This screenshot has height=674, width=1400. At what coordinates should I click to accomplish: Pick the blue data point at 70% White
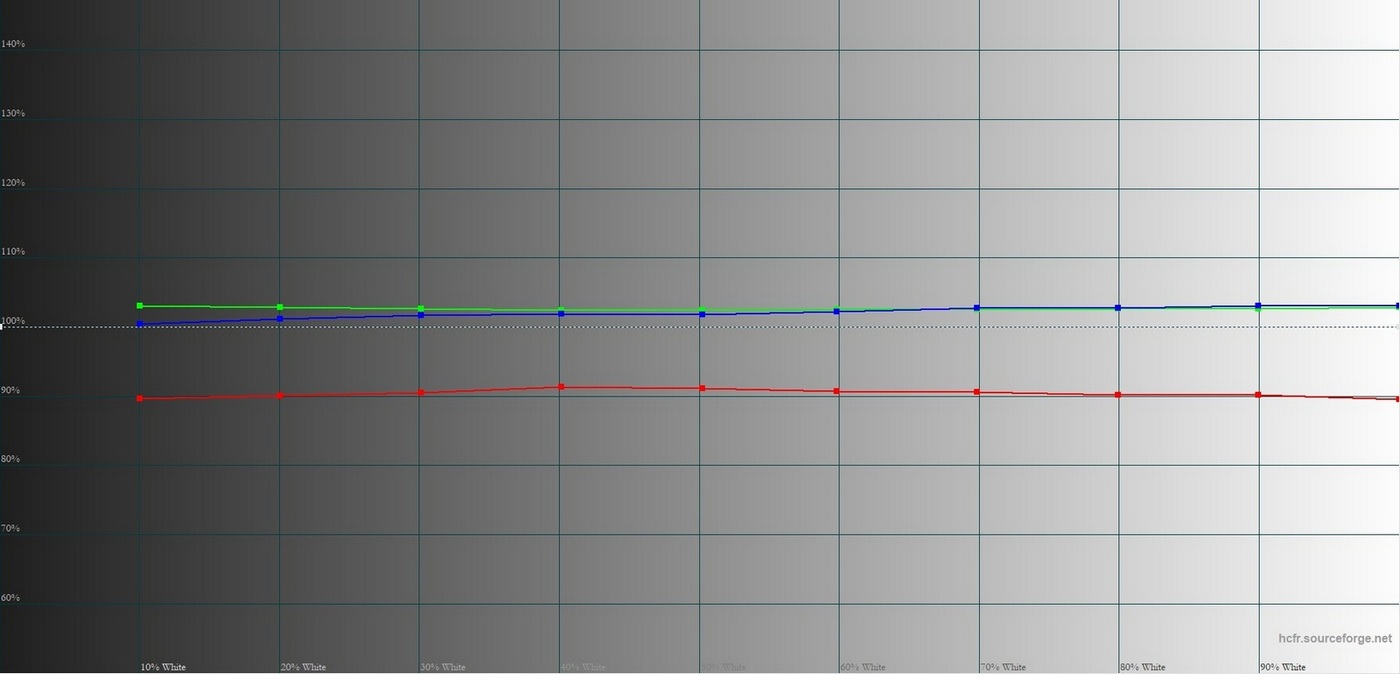point(977,308)
